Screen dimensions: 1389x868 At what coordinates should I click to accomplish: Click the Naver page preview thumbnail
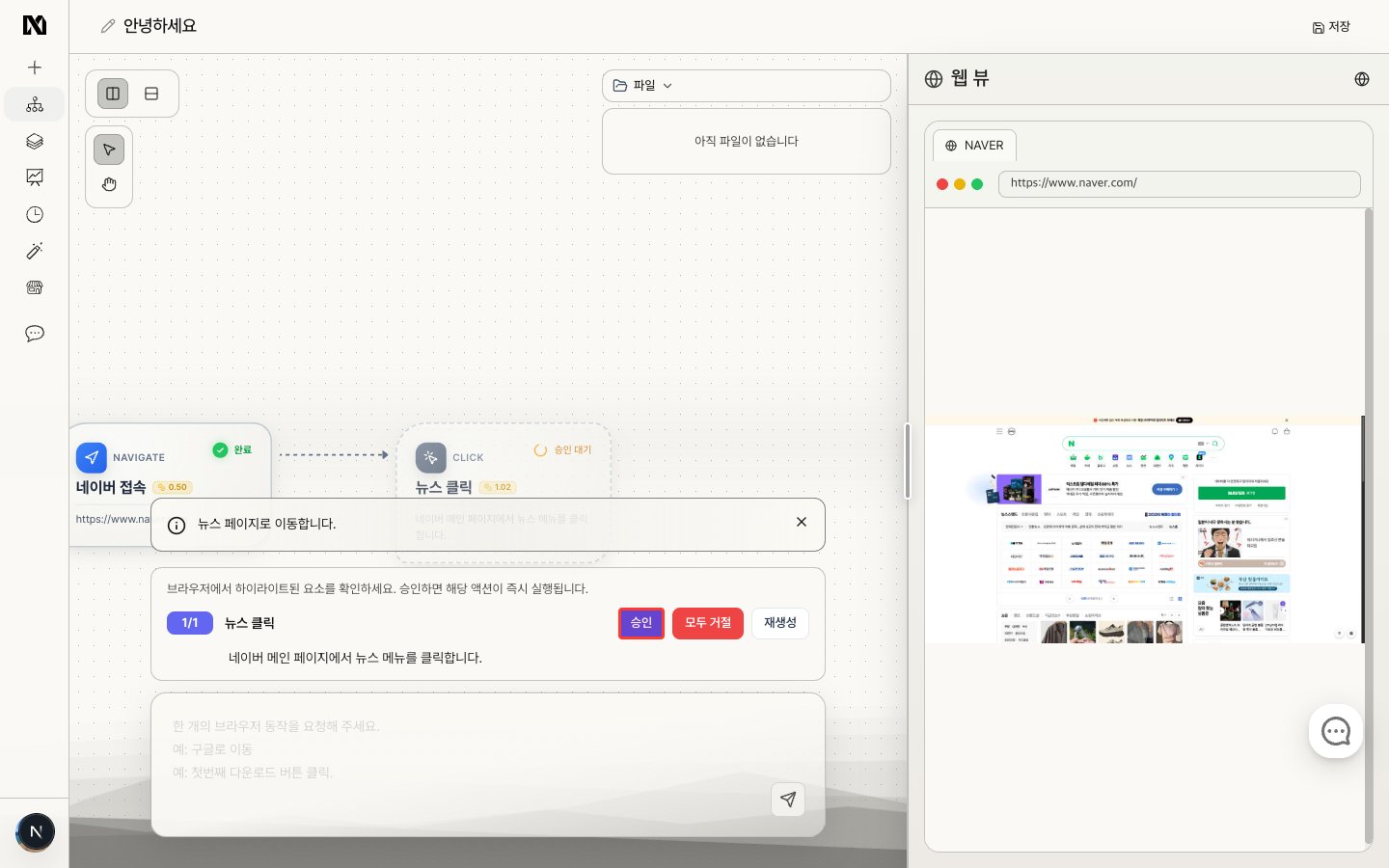coord(1144,529)
